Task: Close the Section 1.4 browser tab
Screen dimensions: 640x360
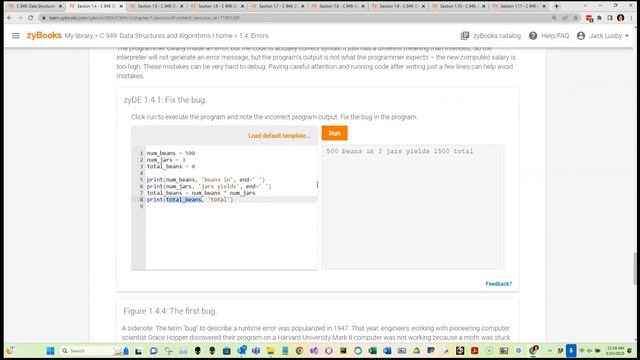Action: (x=121, y=6)
